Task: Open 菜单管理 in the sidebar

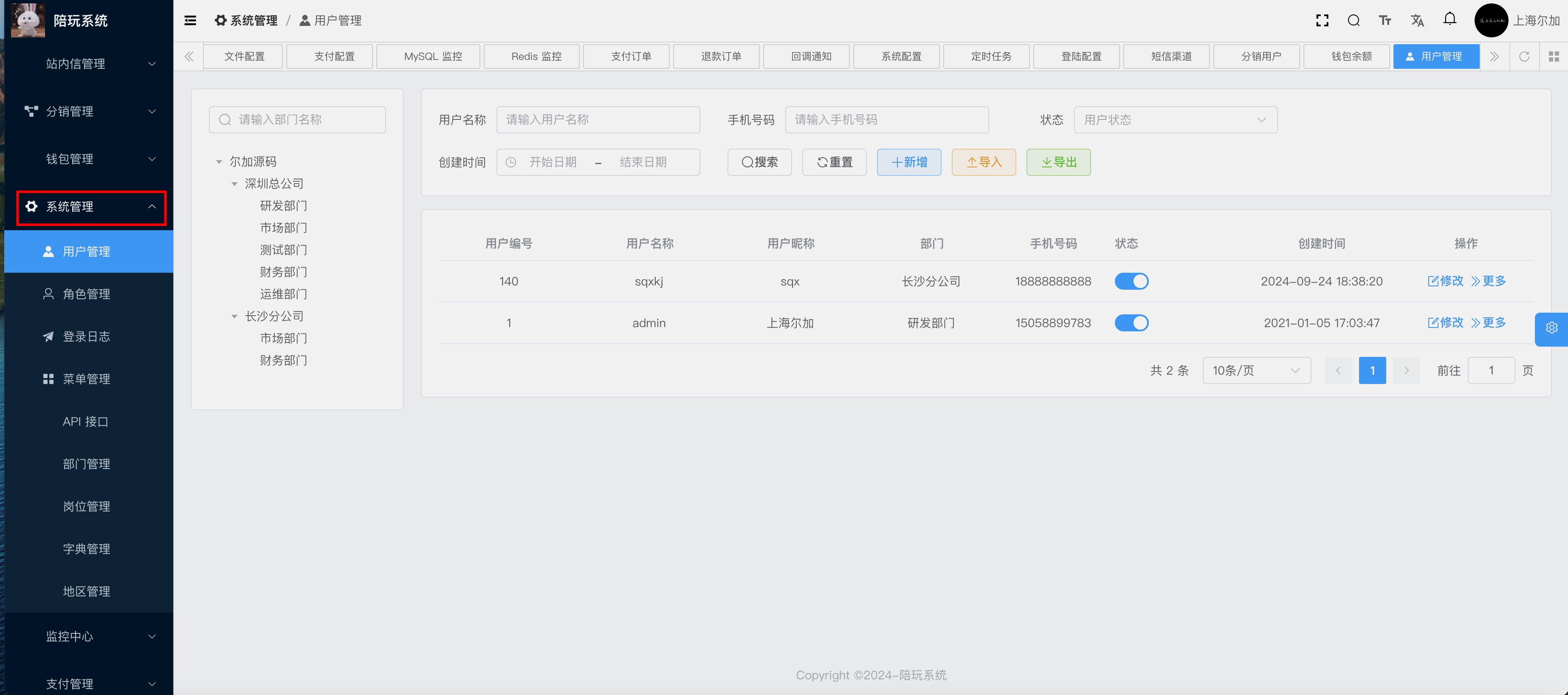Action: point(89,379)
